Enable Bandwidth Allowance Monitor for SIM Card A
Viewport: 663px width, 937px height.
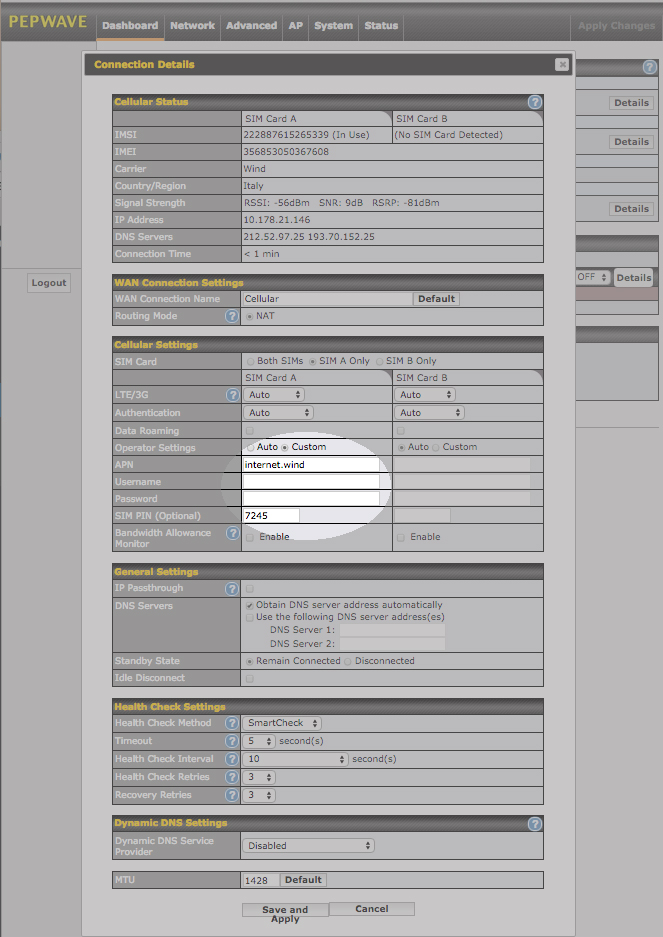point(250,537)
